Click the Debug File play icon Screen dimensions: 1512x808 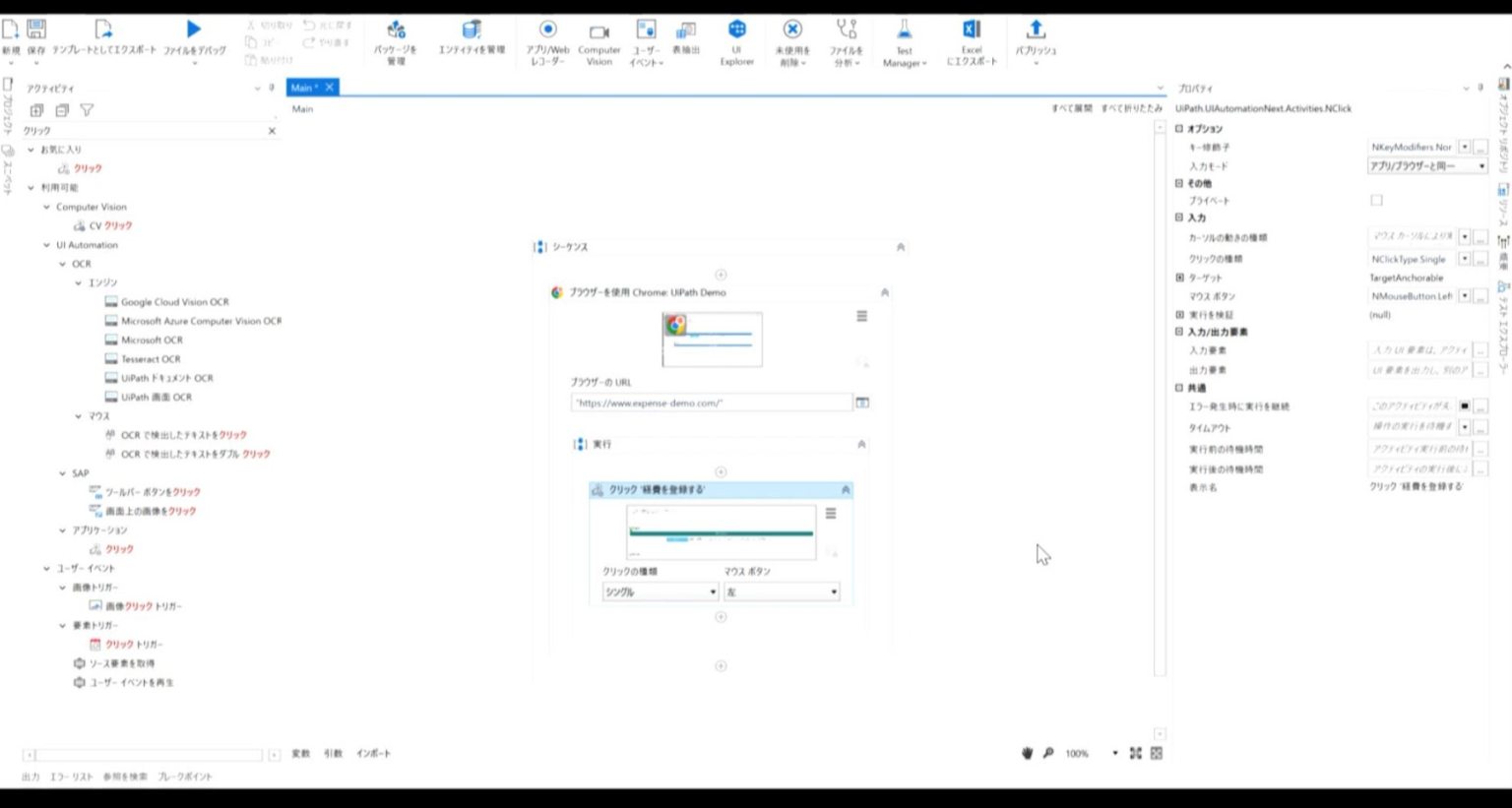[x=194, y=31]
